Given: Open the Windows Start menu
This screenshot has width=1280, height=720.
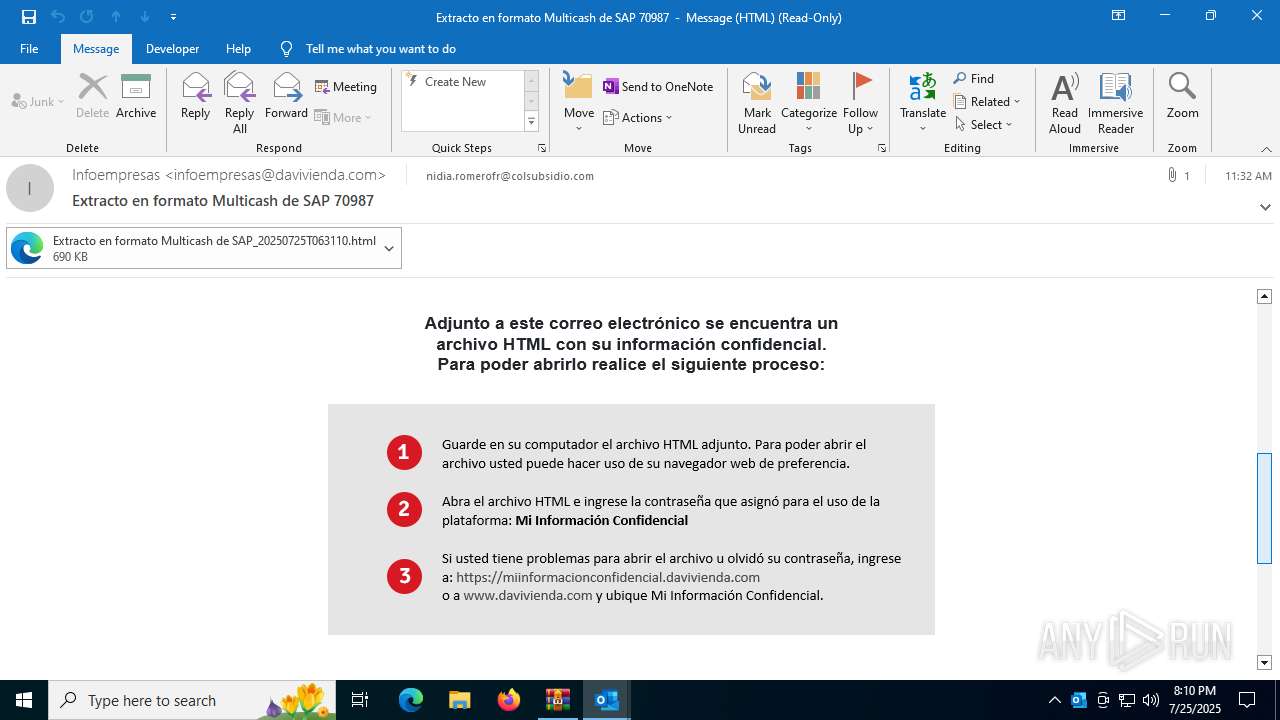Looking at the screenshot, I should [x=24, y=700].
